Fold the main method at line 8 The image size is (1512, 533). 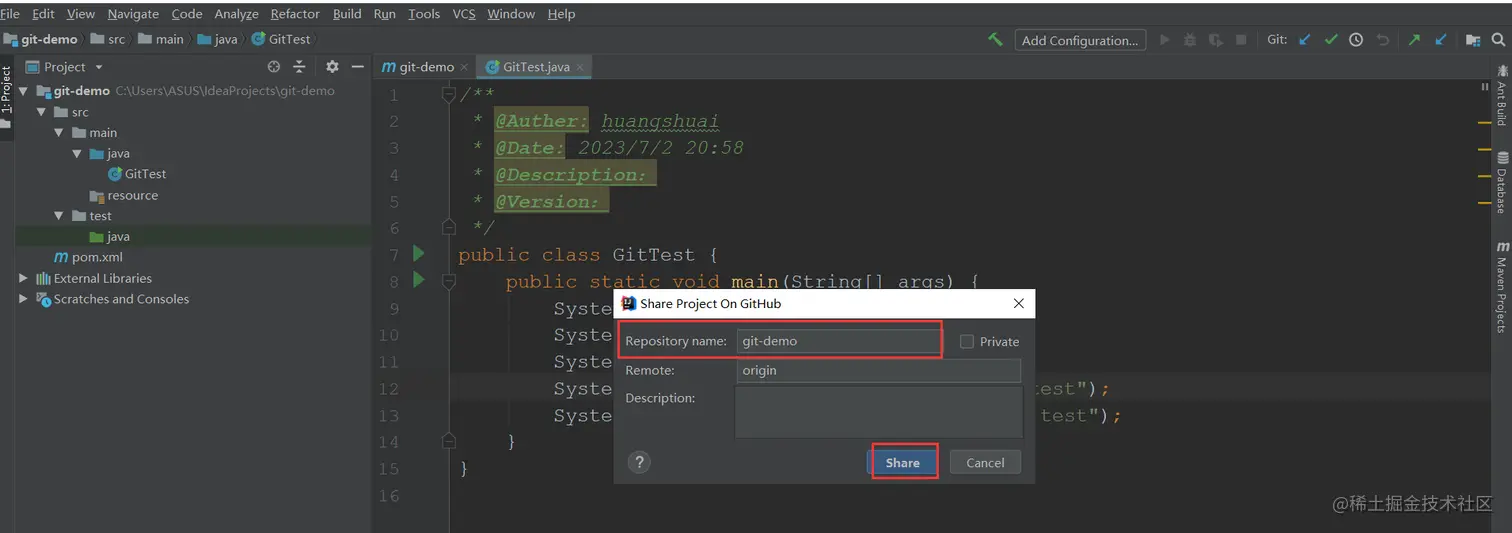click(x=450, y=281)
